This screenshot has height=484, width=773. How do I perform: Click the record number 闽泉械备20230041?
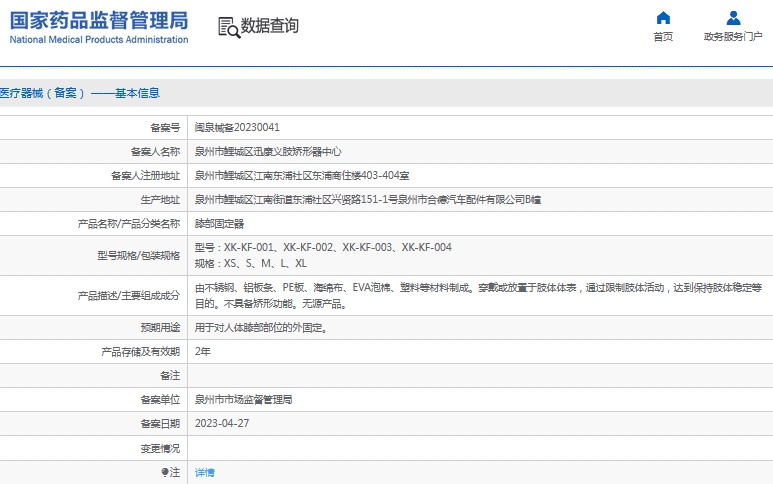click(237, 128)
